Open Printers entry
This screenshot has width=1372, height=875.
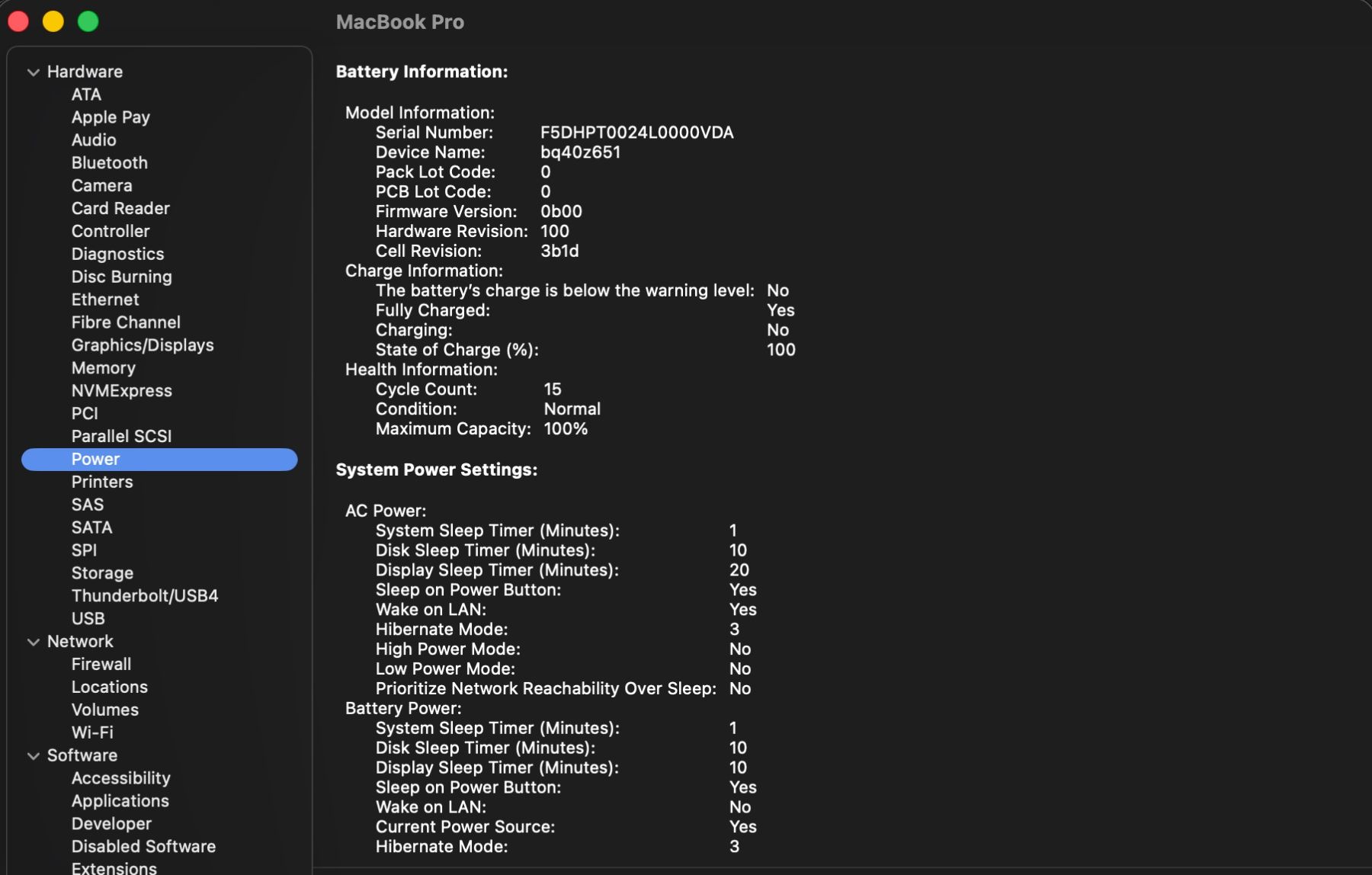pos(102,482)
